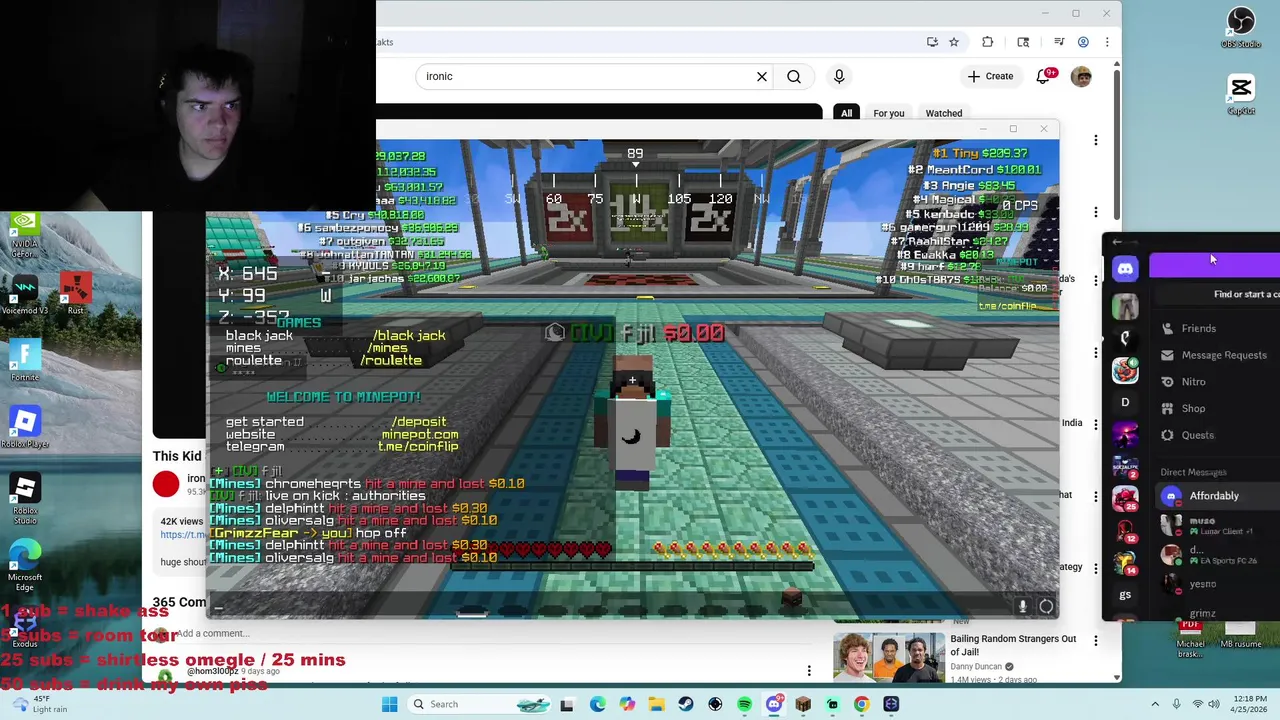Open Chrome three-dot menu
1280x720 pixels.
1109,42
